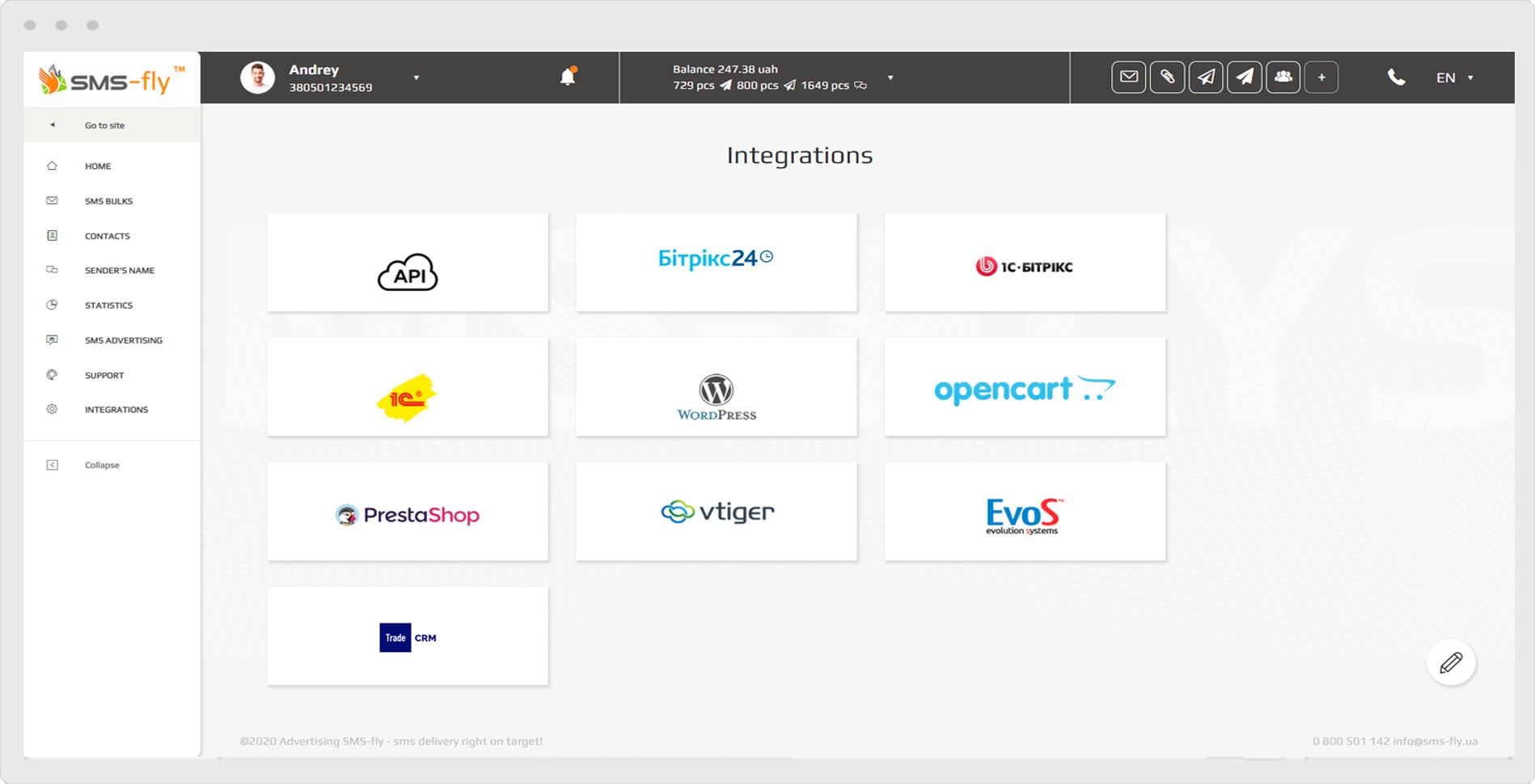Open the STATISTICS menu item
Viewport: 1535px width, 784px height.
[x=108, y=306]
